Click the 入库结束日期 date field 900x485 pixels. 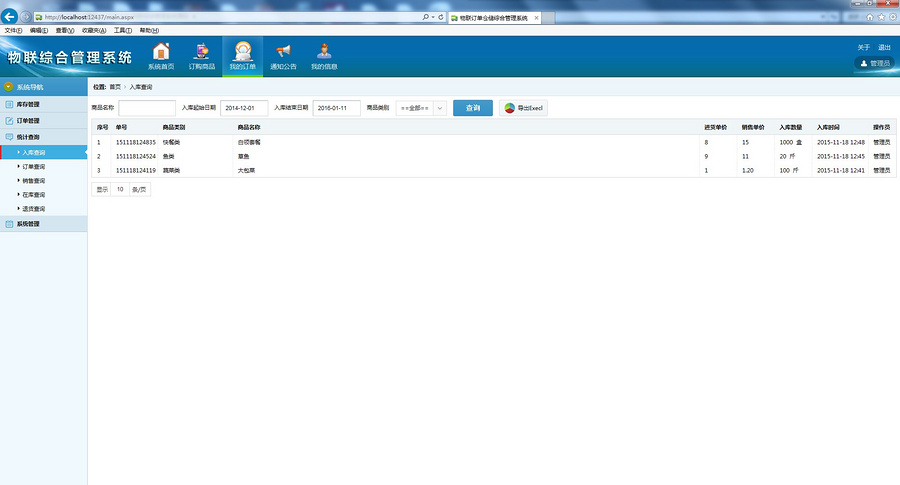336,108
